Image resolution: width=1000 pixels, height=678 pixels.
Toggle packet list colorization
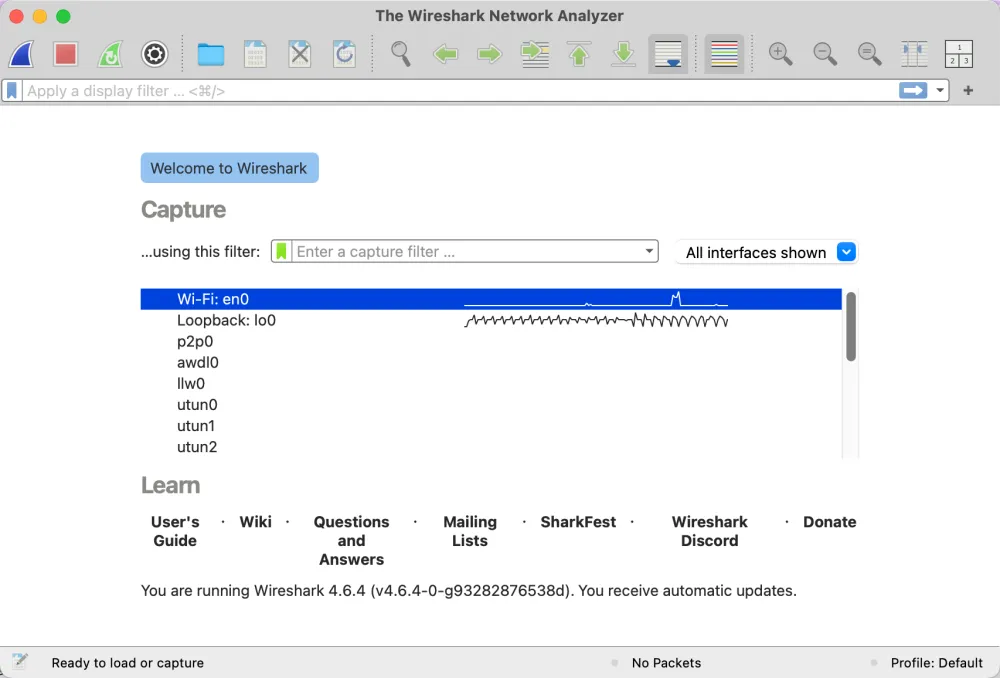coord(724,54)
